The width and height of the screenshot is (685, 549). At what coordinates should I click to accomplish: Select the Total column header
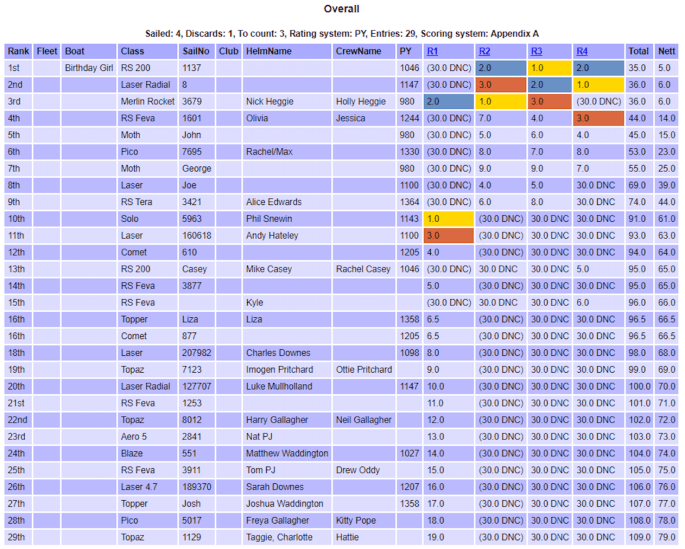click(638, 51)
